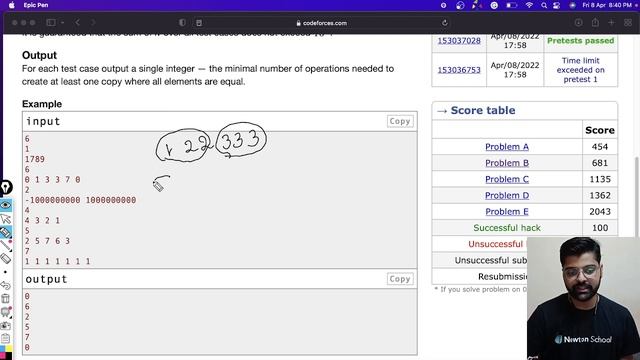Open Problem C link
Screen dimensions: 640x360
(507, 179)
